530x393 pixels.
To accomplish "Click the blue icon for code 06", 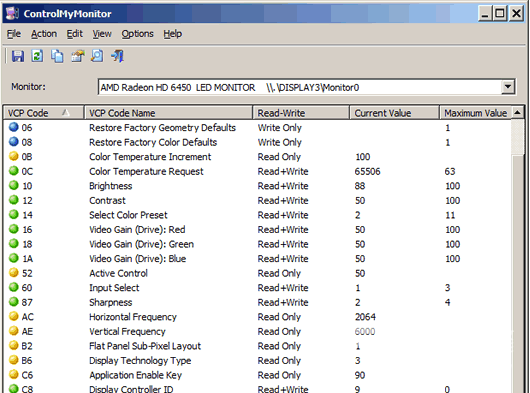I will (14, 127).
